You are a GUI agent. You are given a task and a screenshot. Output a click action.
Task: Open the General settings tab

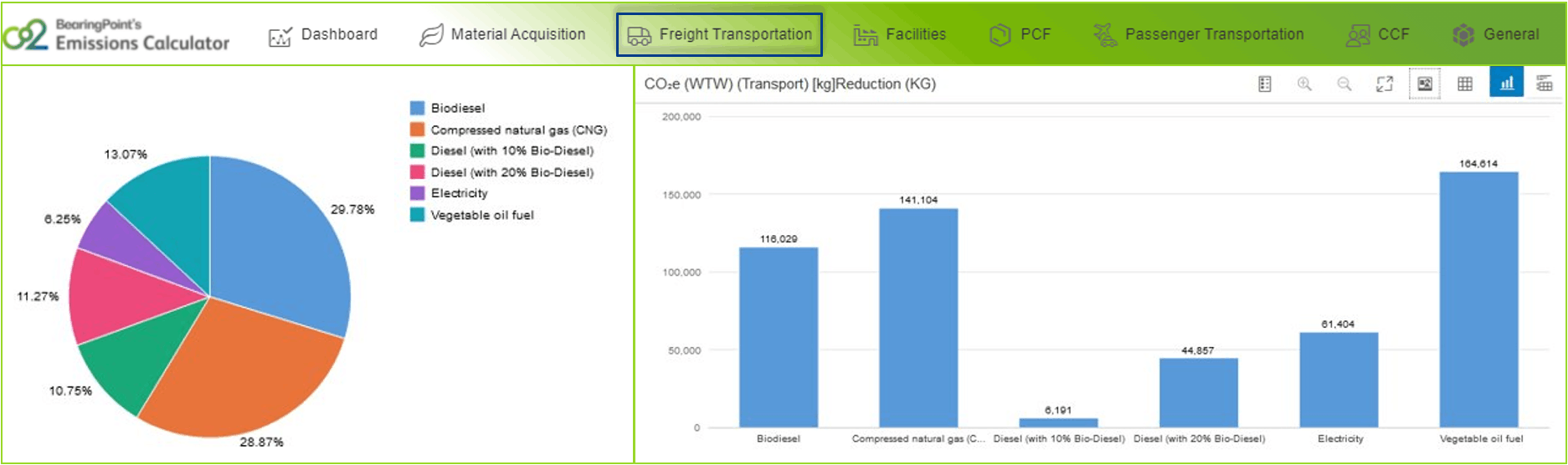coord(1496,35)
